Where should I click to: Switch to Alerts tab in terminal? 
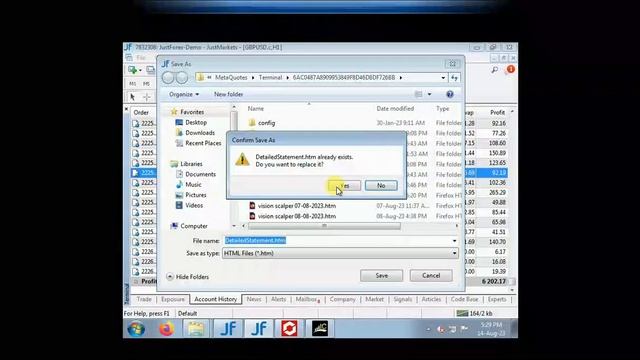point(278,299)
